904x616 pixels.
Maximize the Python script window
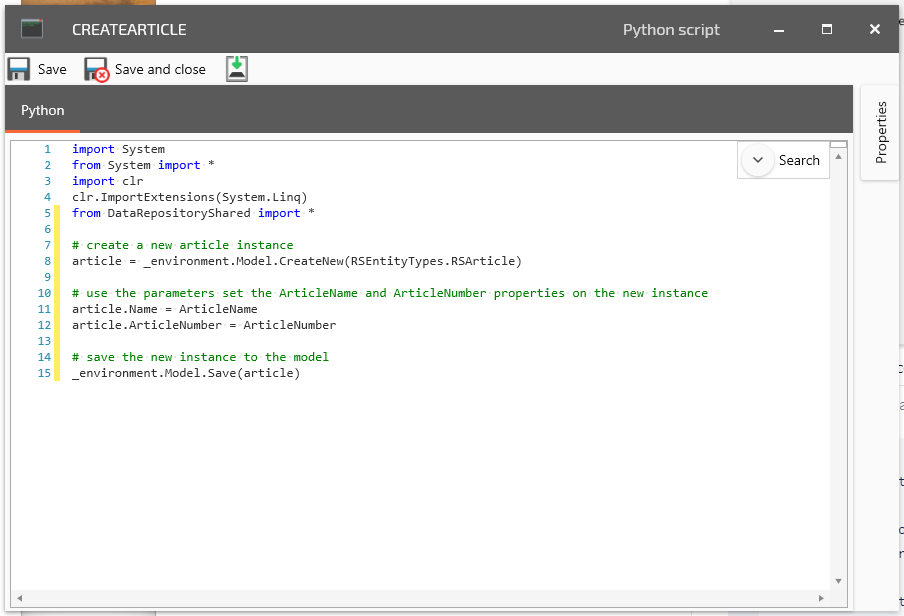pos(827,30)
